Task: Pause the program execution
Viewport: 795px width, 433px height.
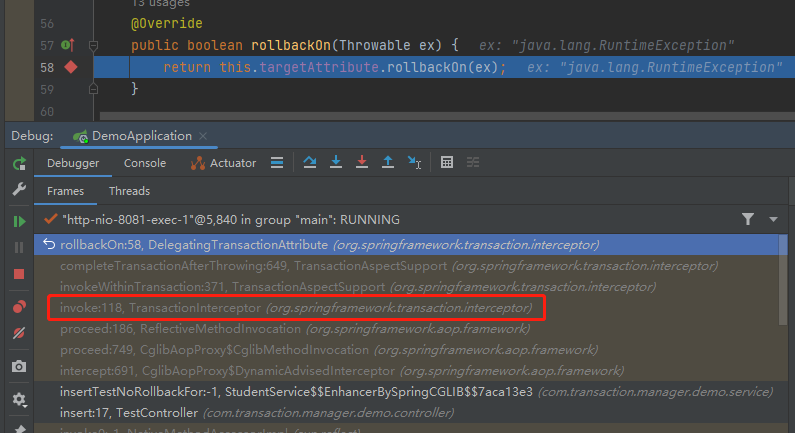Action: pos(19,247)
